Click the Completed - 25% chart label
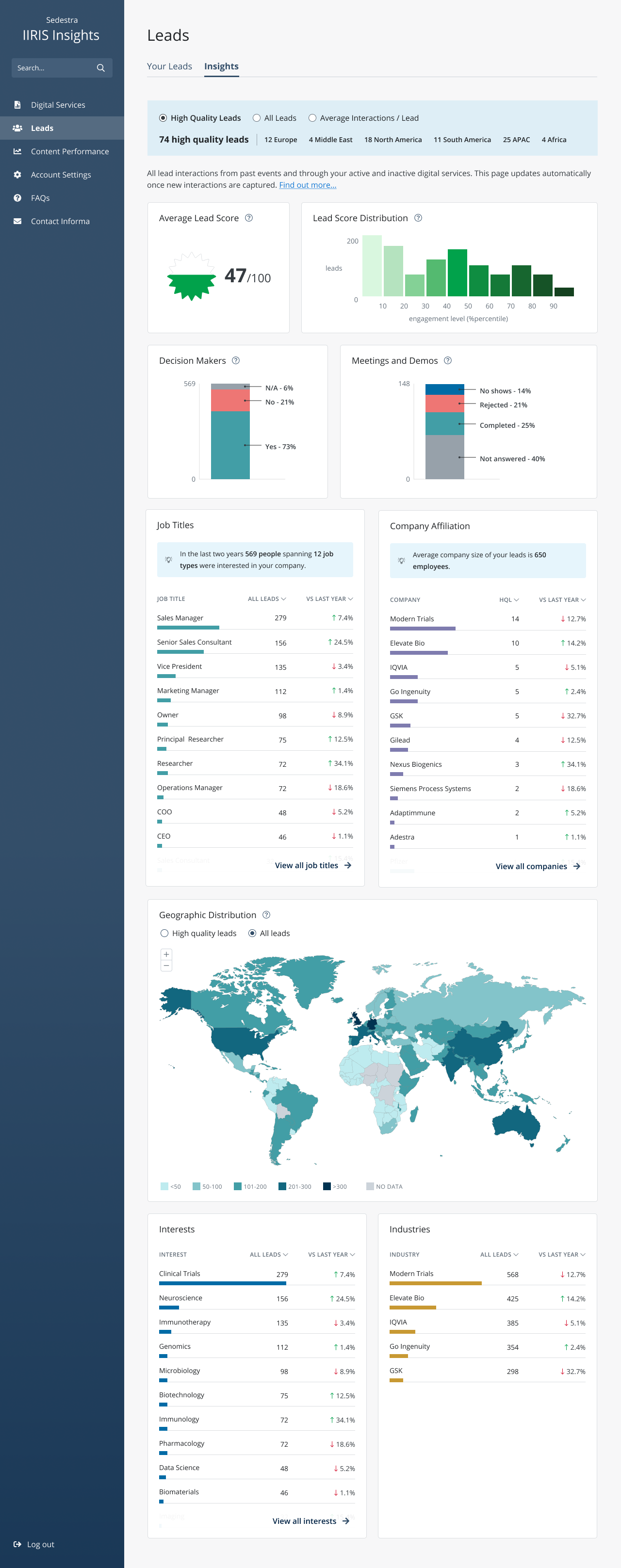 click(507, 425)
